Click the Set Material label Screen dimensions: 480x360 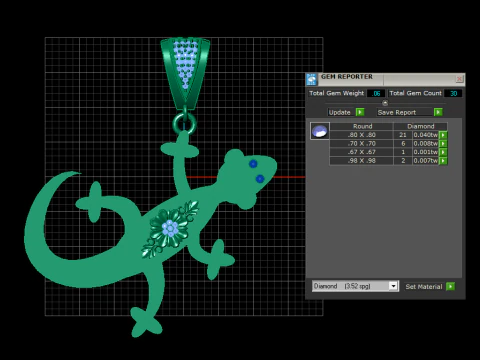(x=424, y=287)
